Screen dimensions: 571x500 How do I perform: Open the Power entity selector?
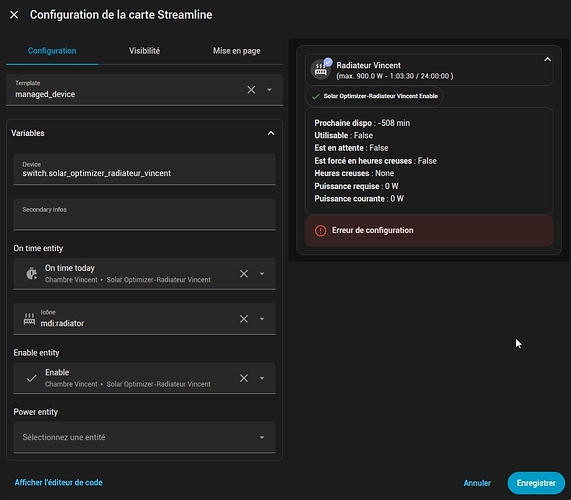coord(144,437)
